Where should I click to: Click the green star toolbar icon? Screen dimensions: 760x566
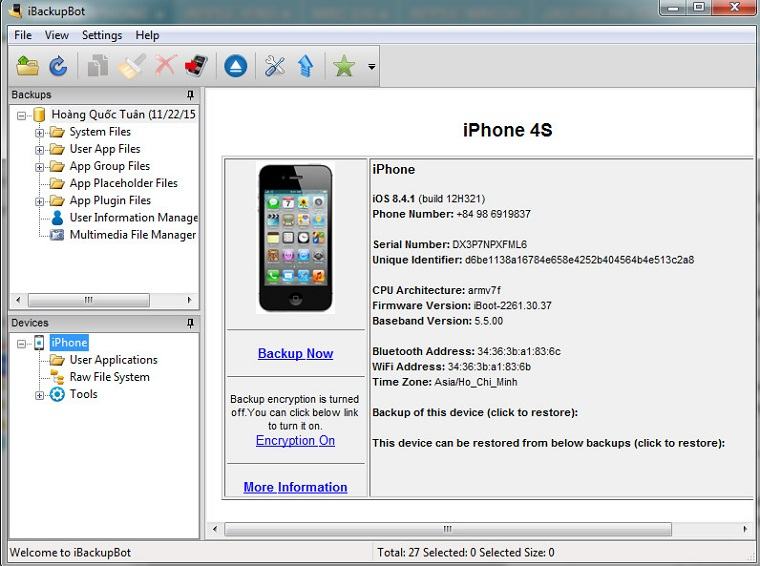(344, 66)
